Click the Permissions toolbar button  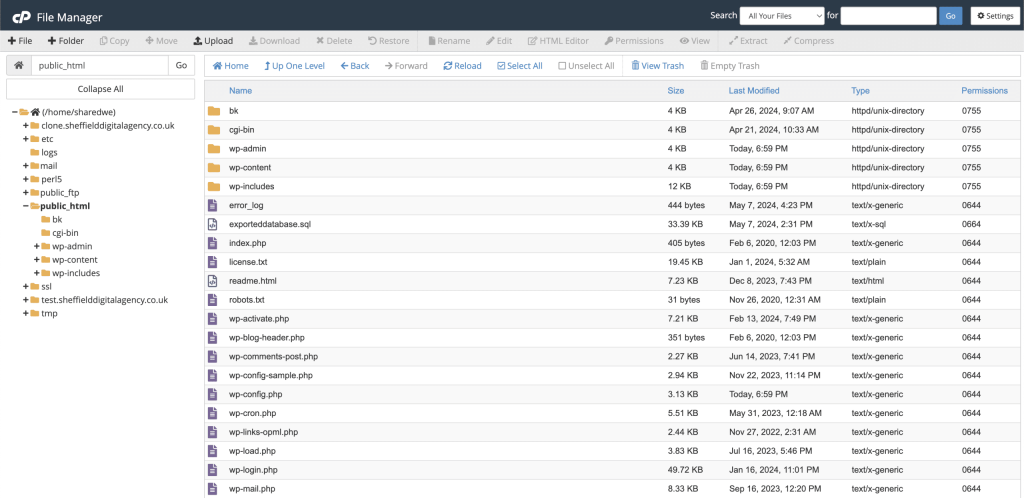(634, 40)
